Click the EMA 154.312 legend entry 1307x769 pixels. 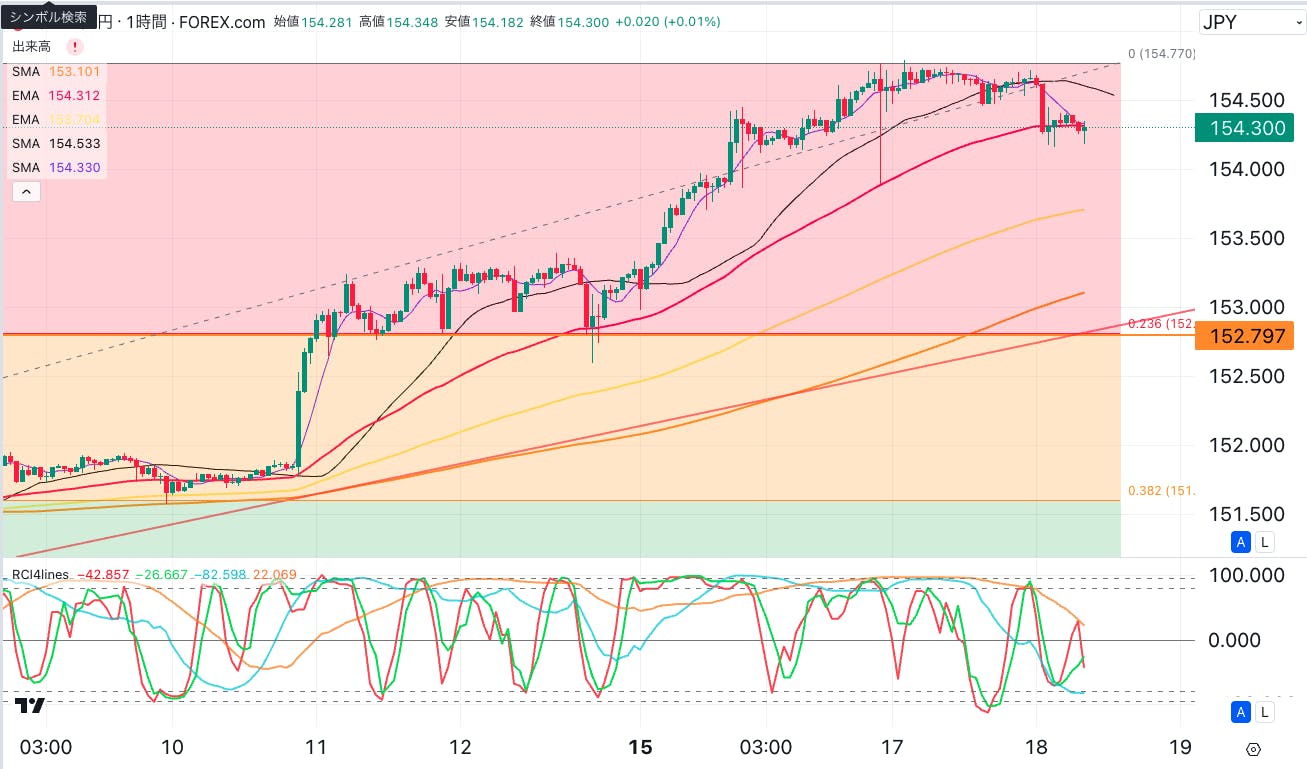pyautogui.click(x=56, y=96)
